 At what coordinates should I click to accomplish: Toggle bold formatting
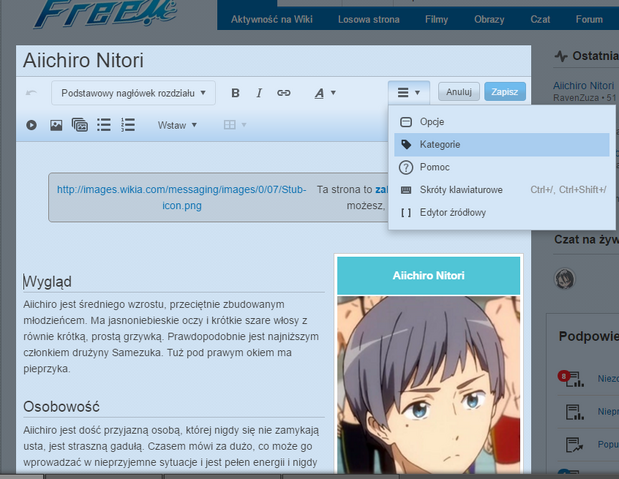click(235, 93)
